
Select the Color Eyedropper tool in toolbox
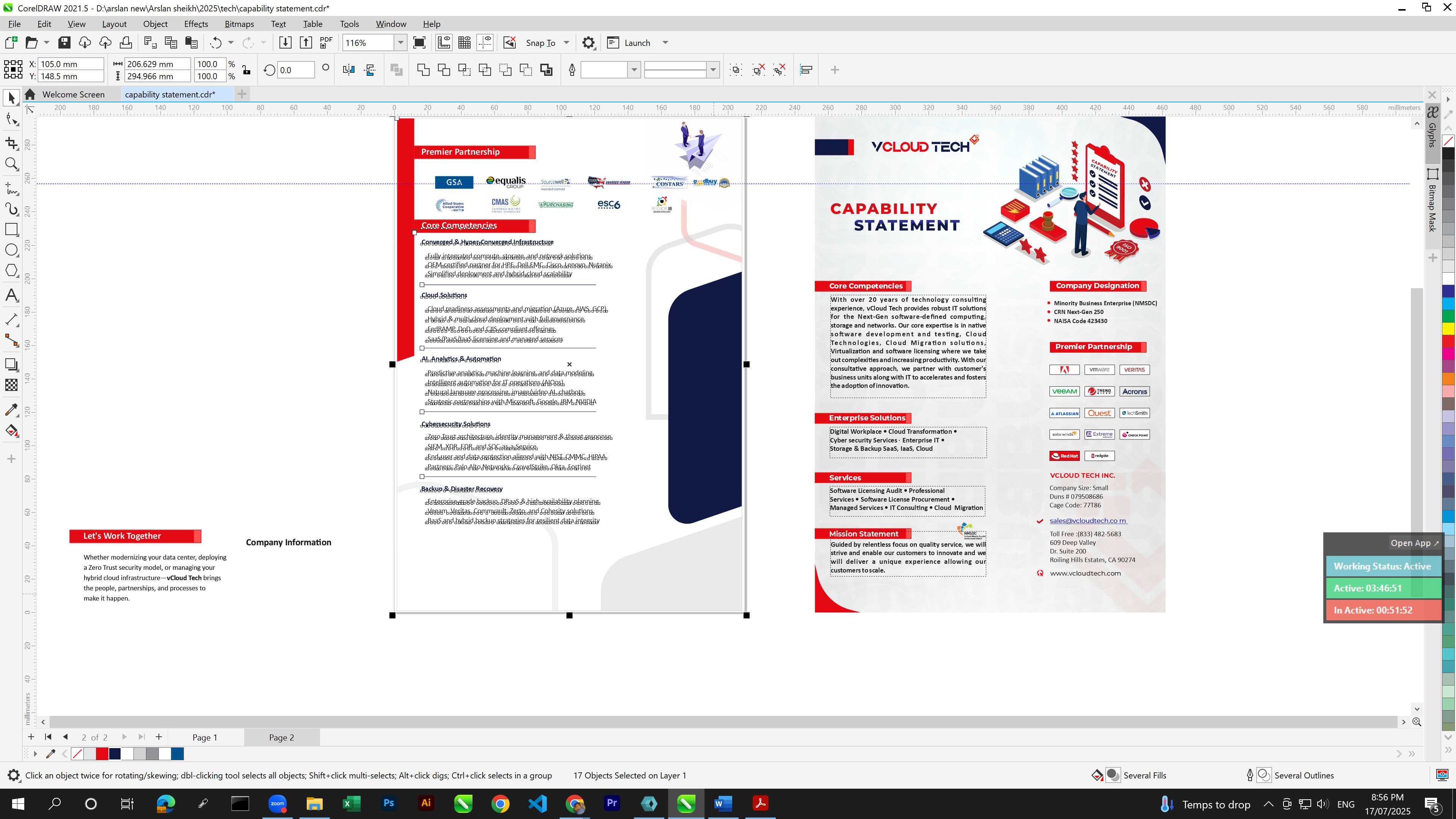point(11,409)
